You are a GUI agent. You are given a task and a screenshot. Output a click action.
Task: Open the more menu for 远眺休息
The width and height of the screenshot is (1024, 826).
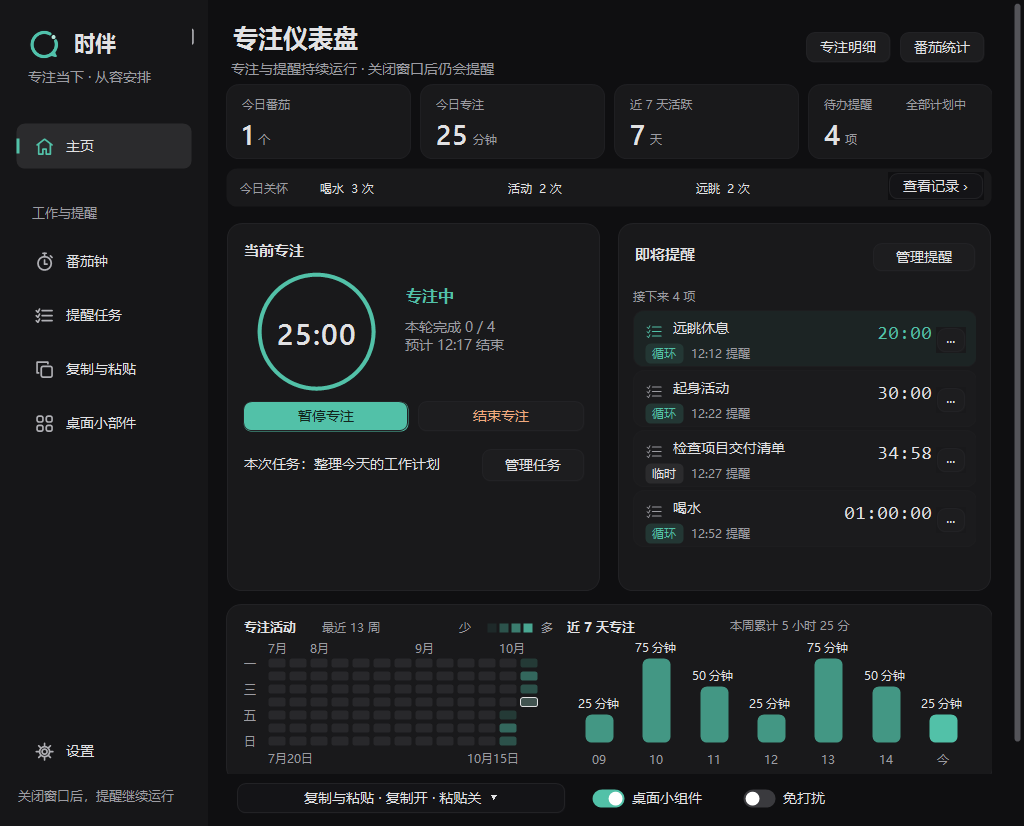pyautogui.click(x=951, y=340)
